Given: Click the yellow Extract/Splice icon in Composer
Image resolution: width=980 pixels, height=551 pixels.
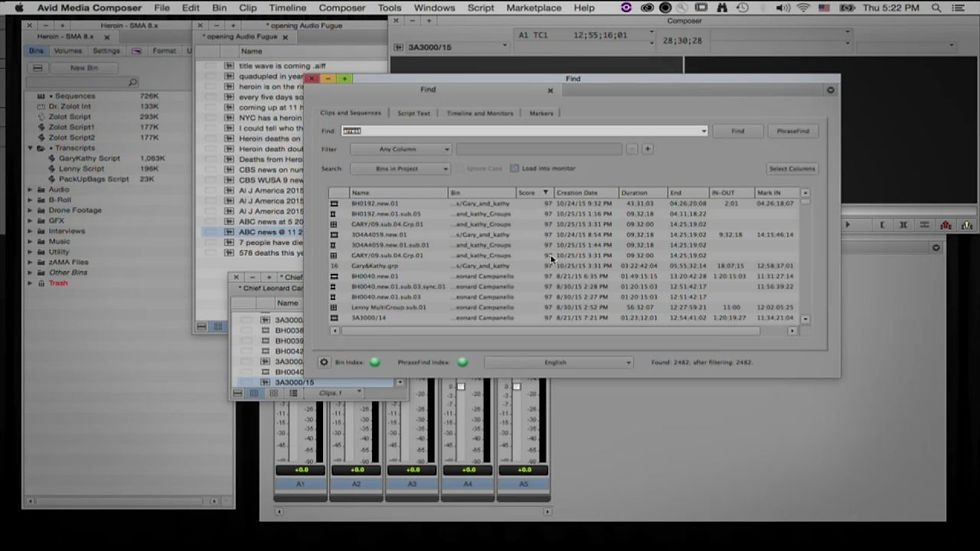Looking at the screenshot, I should 967,225.
